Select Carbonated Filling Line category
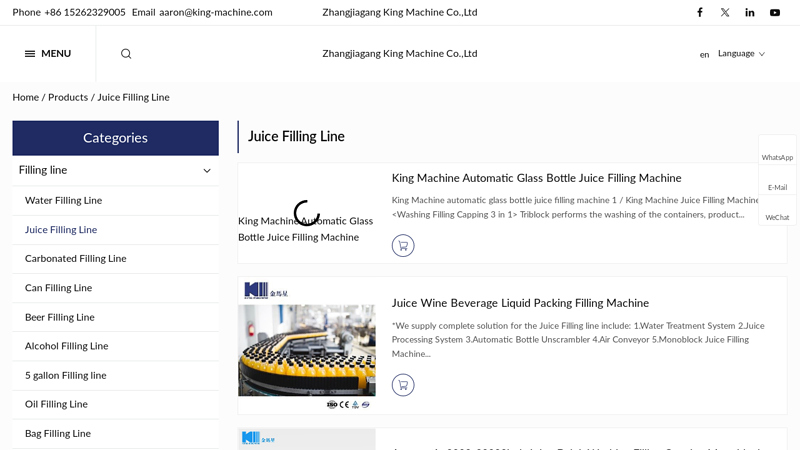The image size is (800, 450). pos(115,259)
